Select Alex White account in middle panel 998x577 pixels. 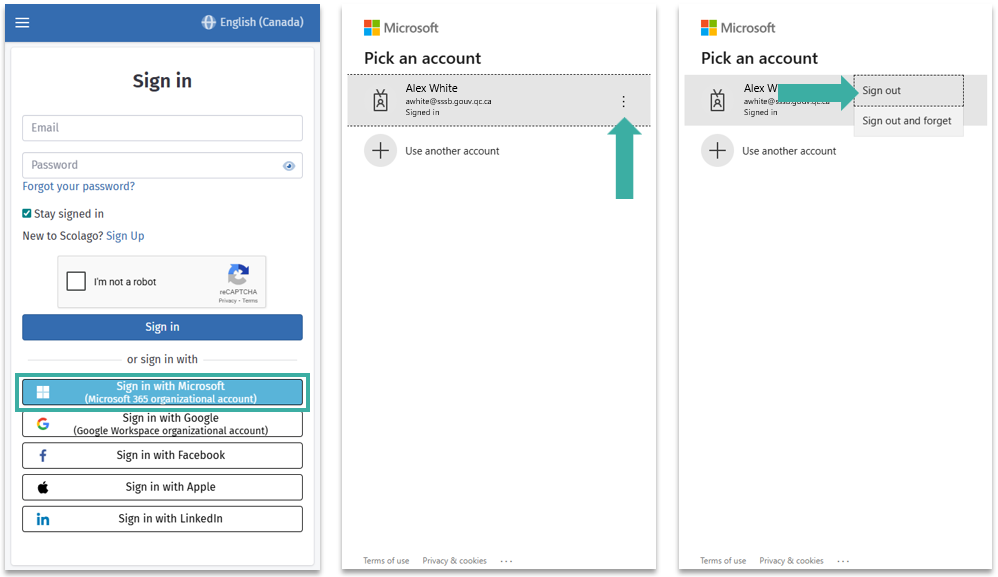498,101
